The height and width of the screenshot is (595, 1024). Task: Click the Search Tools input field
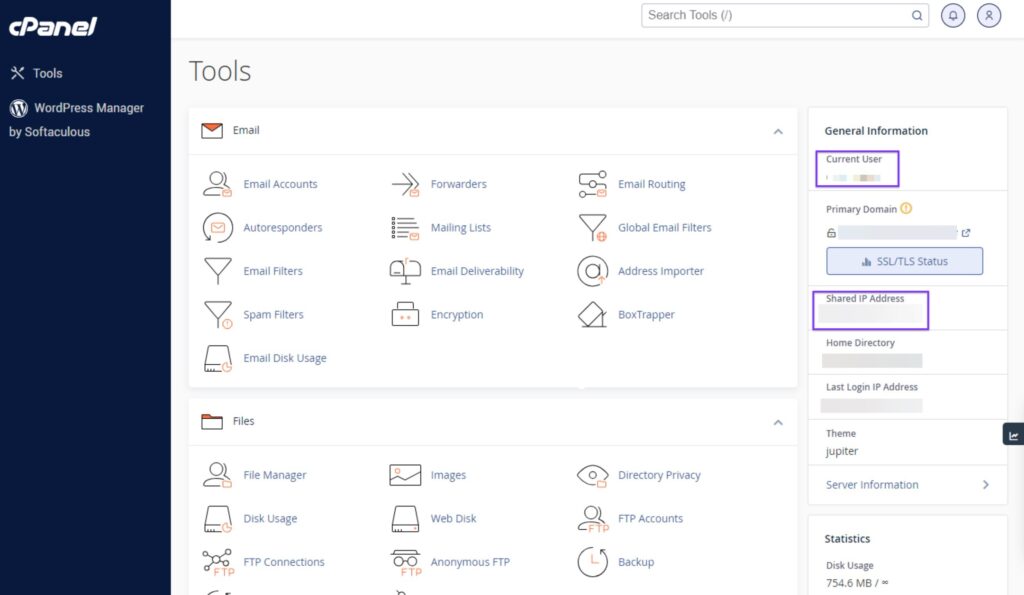click(776, 15)
